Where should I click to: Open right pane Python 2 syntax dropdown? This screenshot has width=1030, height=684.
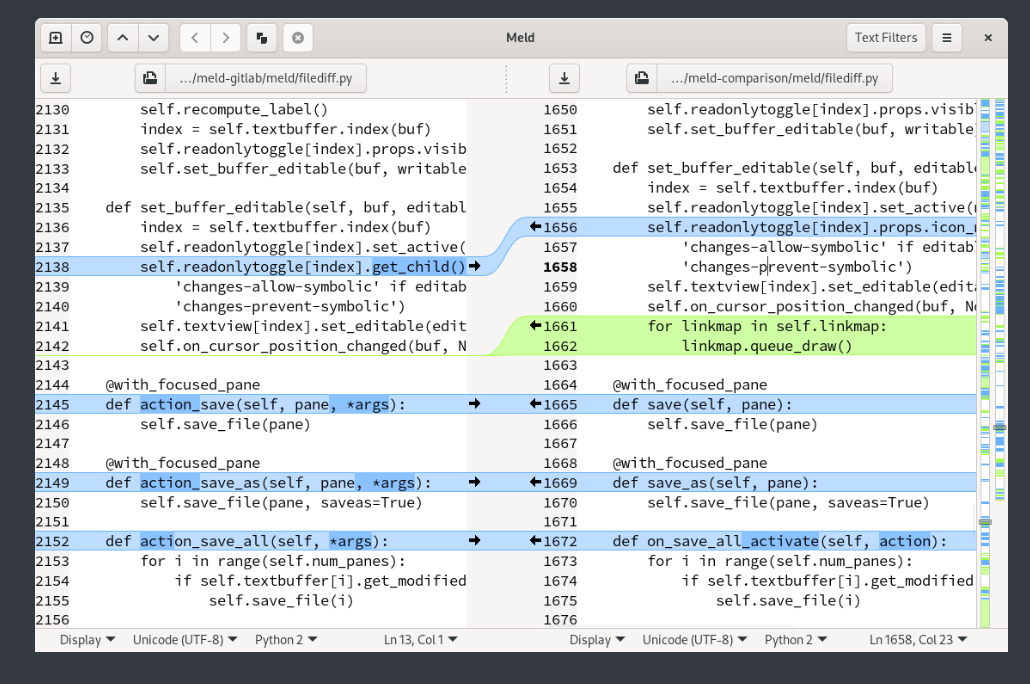point(795,639)
